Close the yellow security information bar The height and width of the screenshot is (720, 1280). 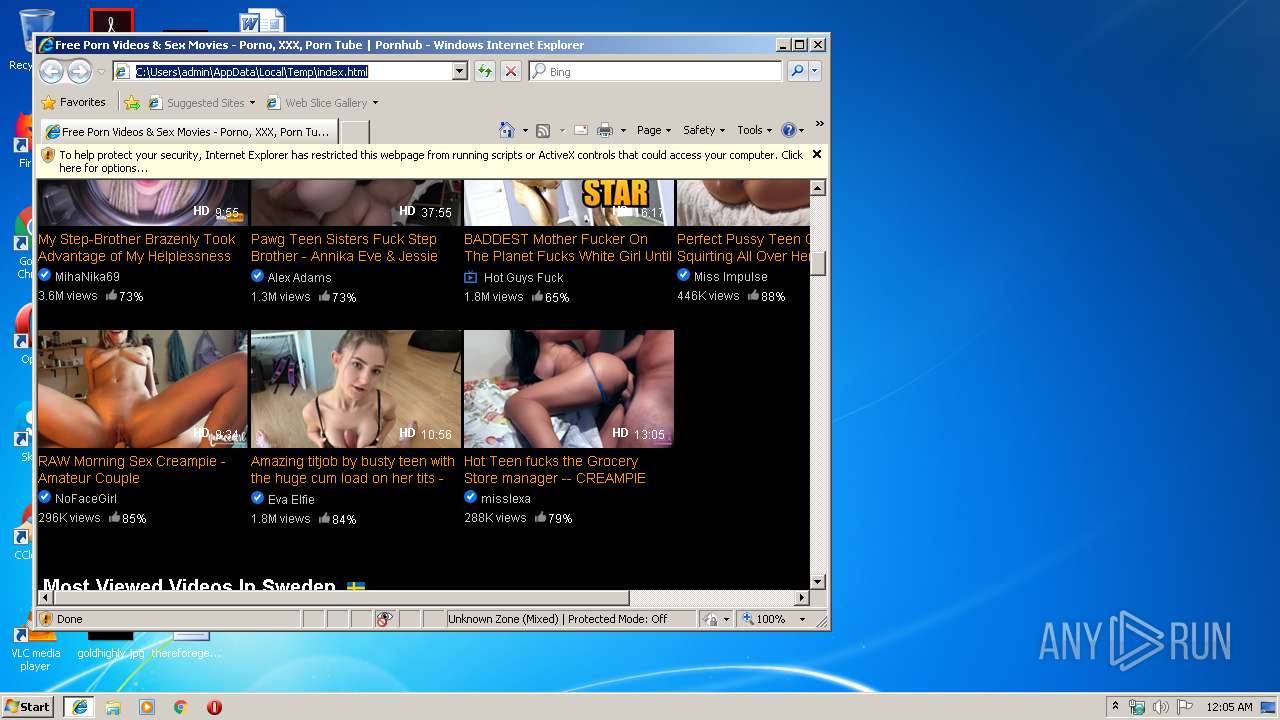coord(817,154)
